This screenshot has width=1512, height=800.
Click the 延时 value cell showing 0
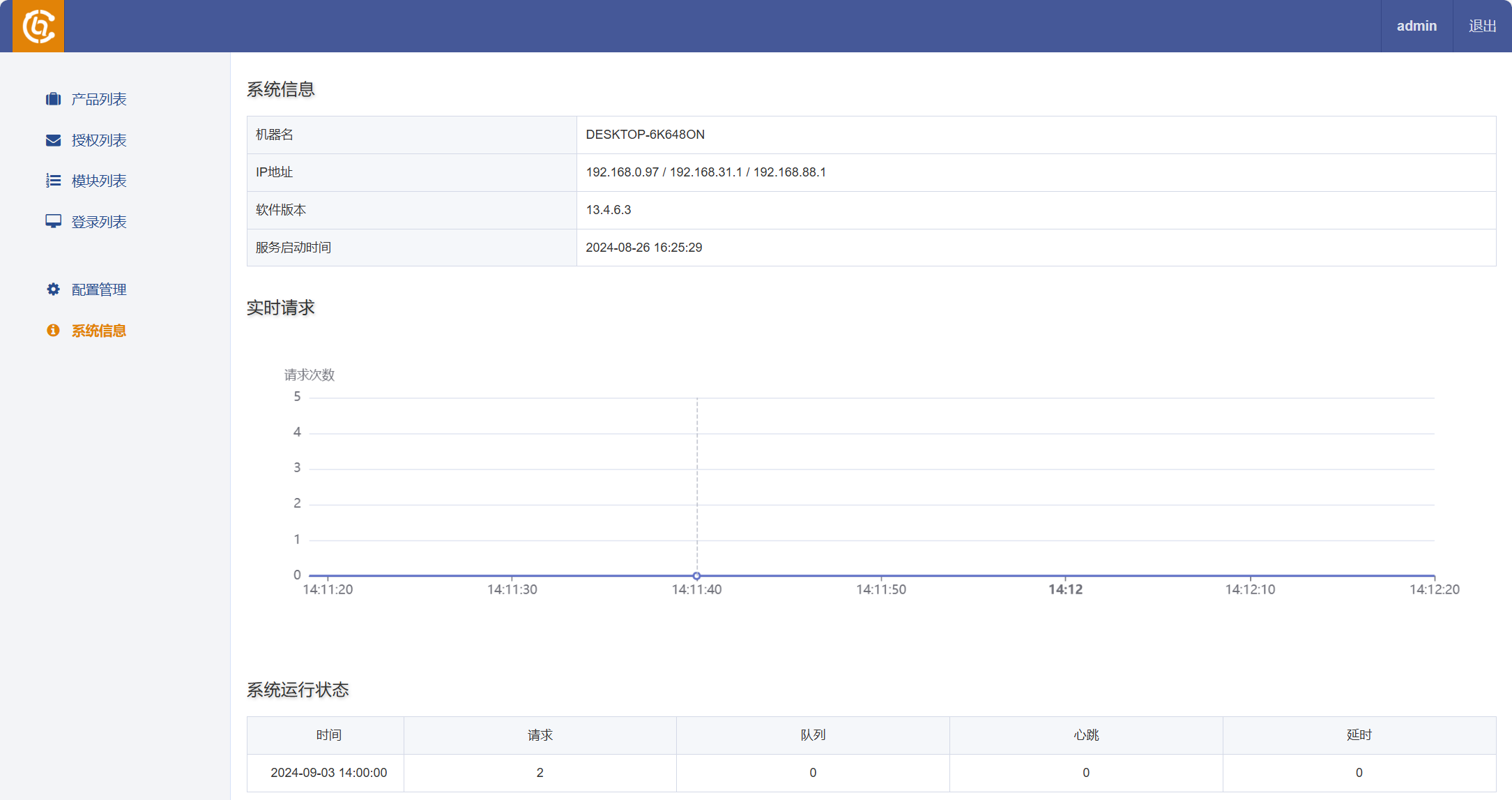click(1359, 773)
